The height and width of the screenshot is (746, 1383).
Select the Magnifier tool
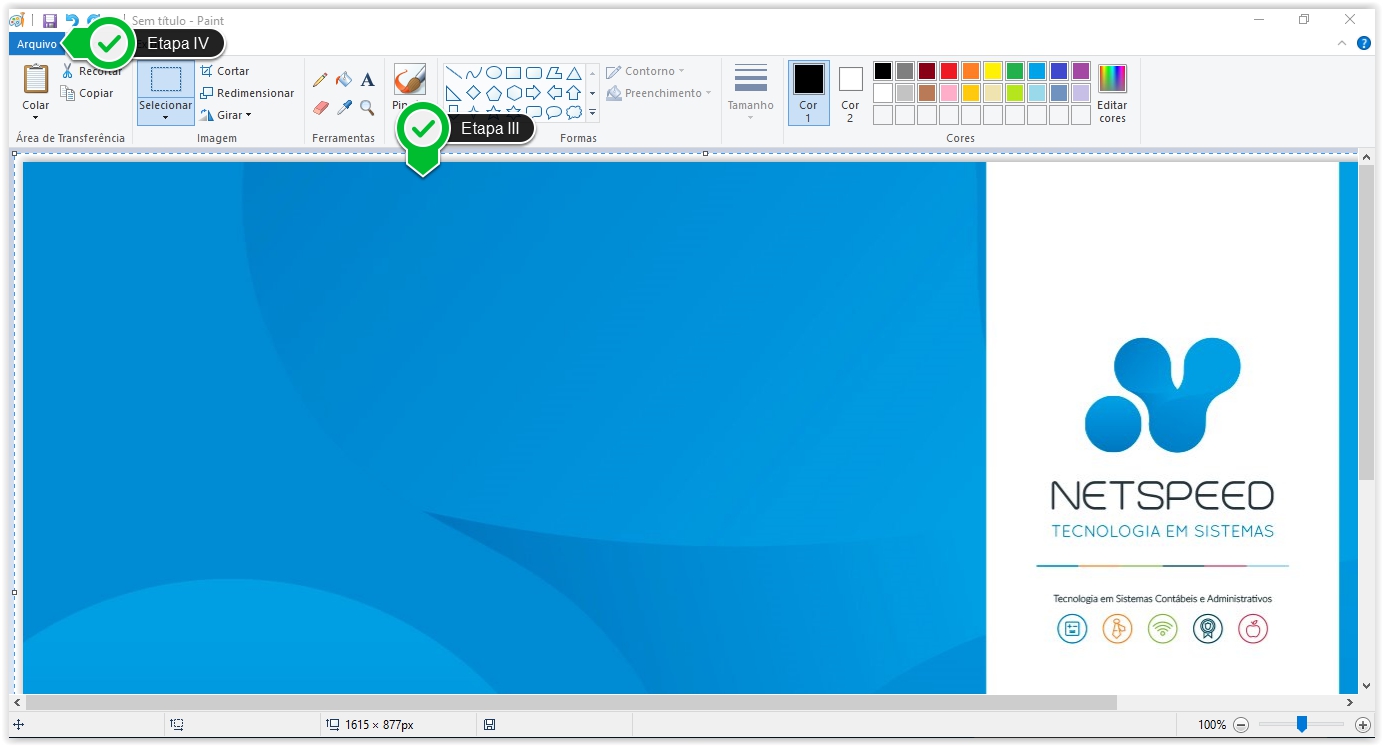click(x=368, y=107)
